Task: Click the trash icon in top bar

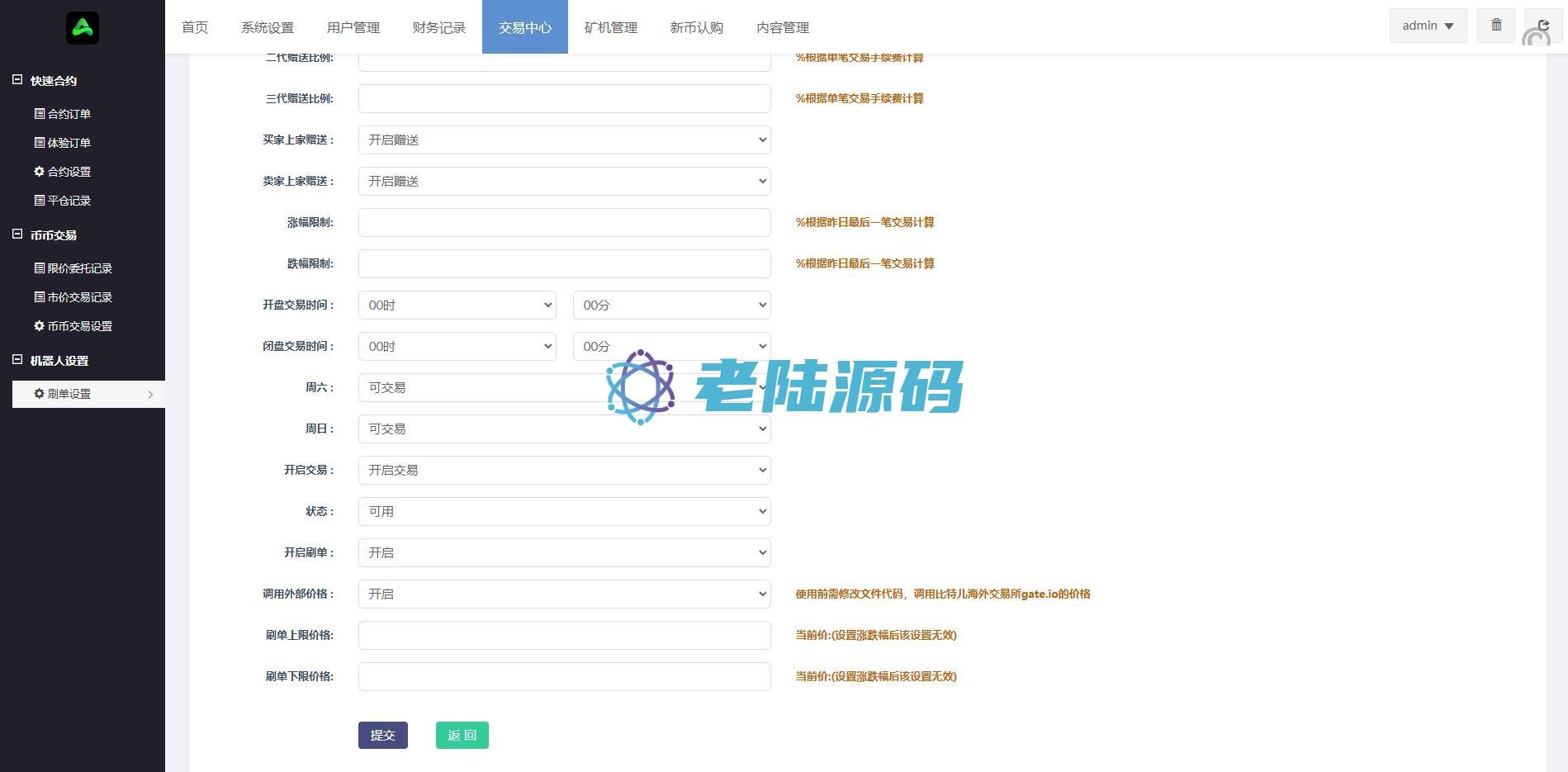Action: click(1495, 26)
